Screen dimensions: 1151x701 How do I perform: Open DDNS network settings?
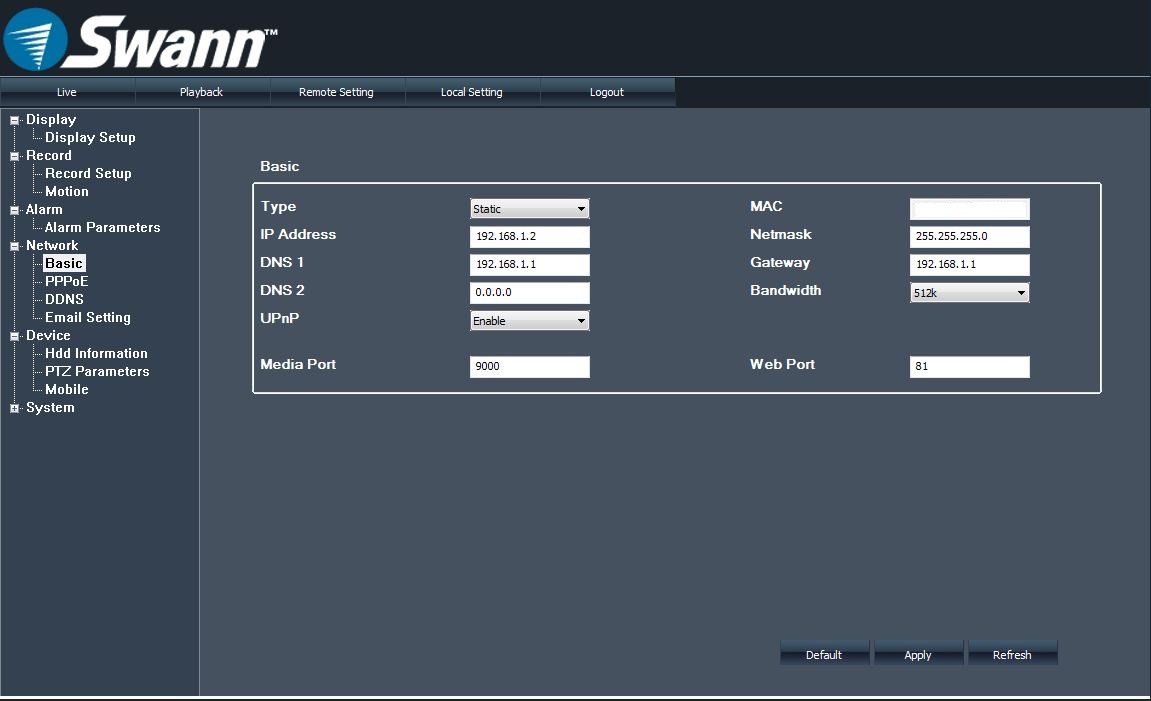tap(65, 299)
